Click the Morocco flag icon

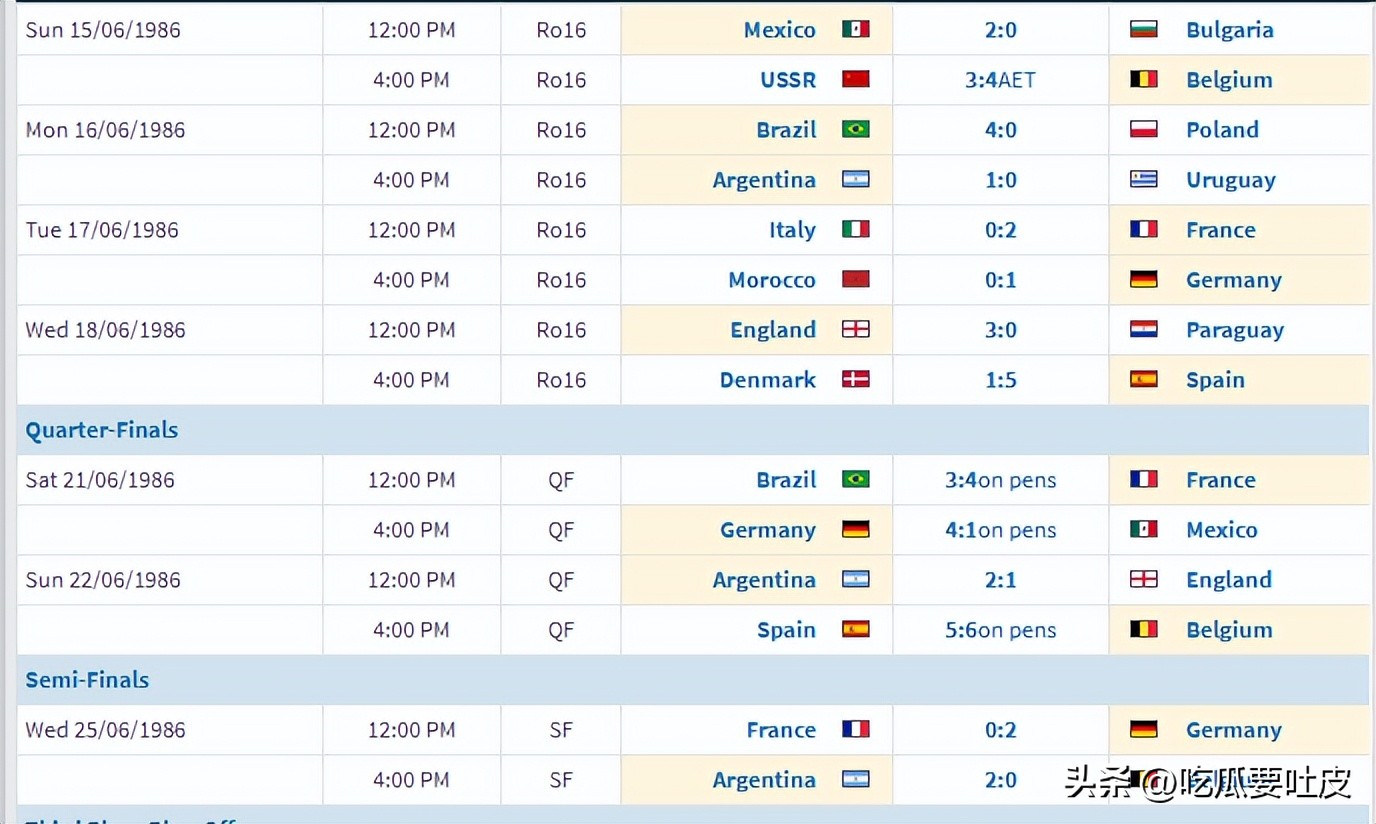pyautogui.click(x=855, y=279)
